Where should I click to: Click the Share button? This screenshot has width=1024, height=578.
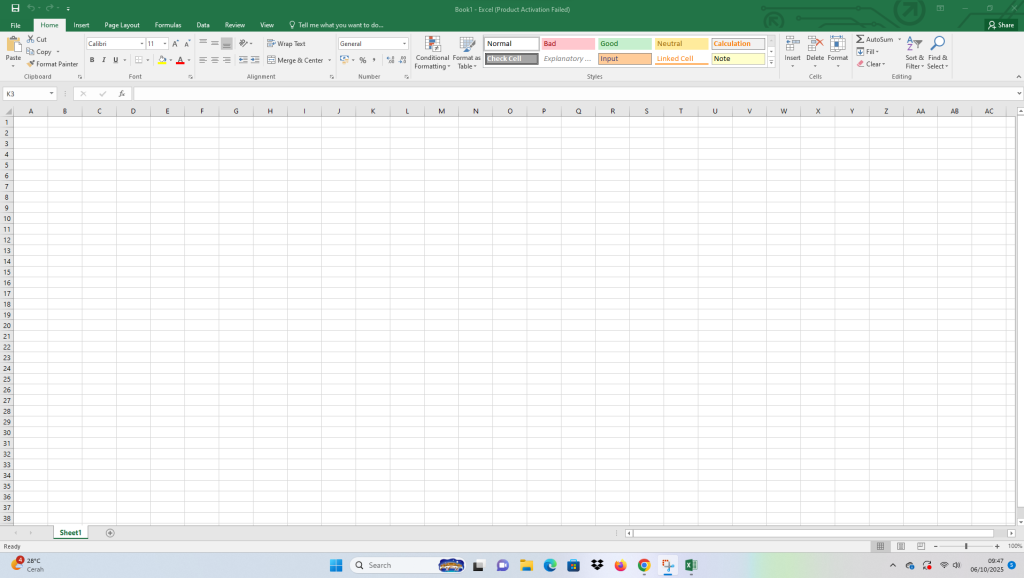click(x=1000, y=25)
